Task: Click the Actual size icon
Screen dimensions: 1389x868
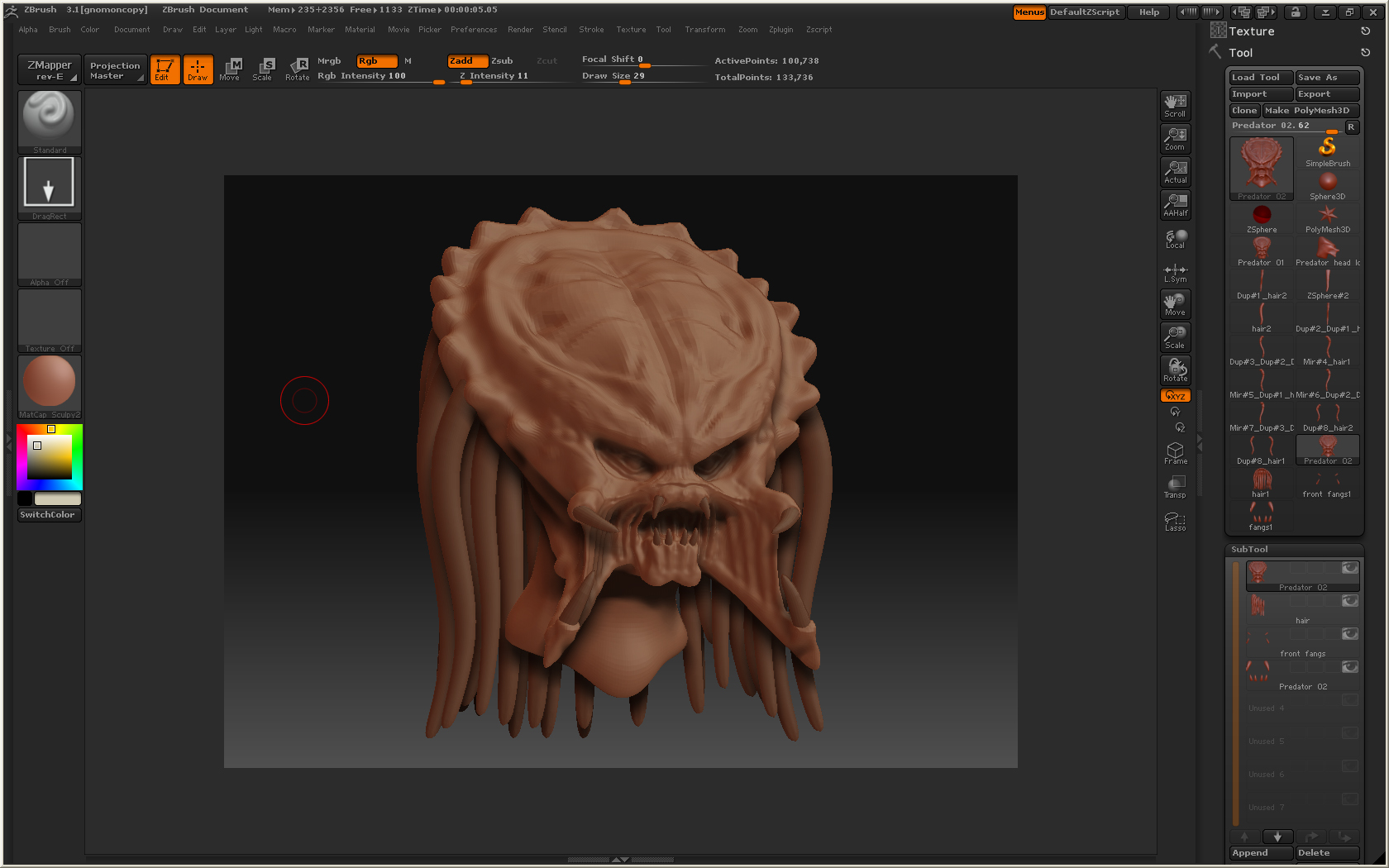Action: coord(1175,172)
